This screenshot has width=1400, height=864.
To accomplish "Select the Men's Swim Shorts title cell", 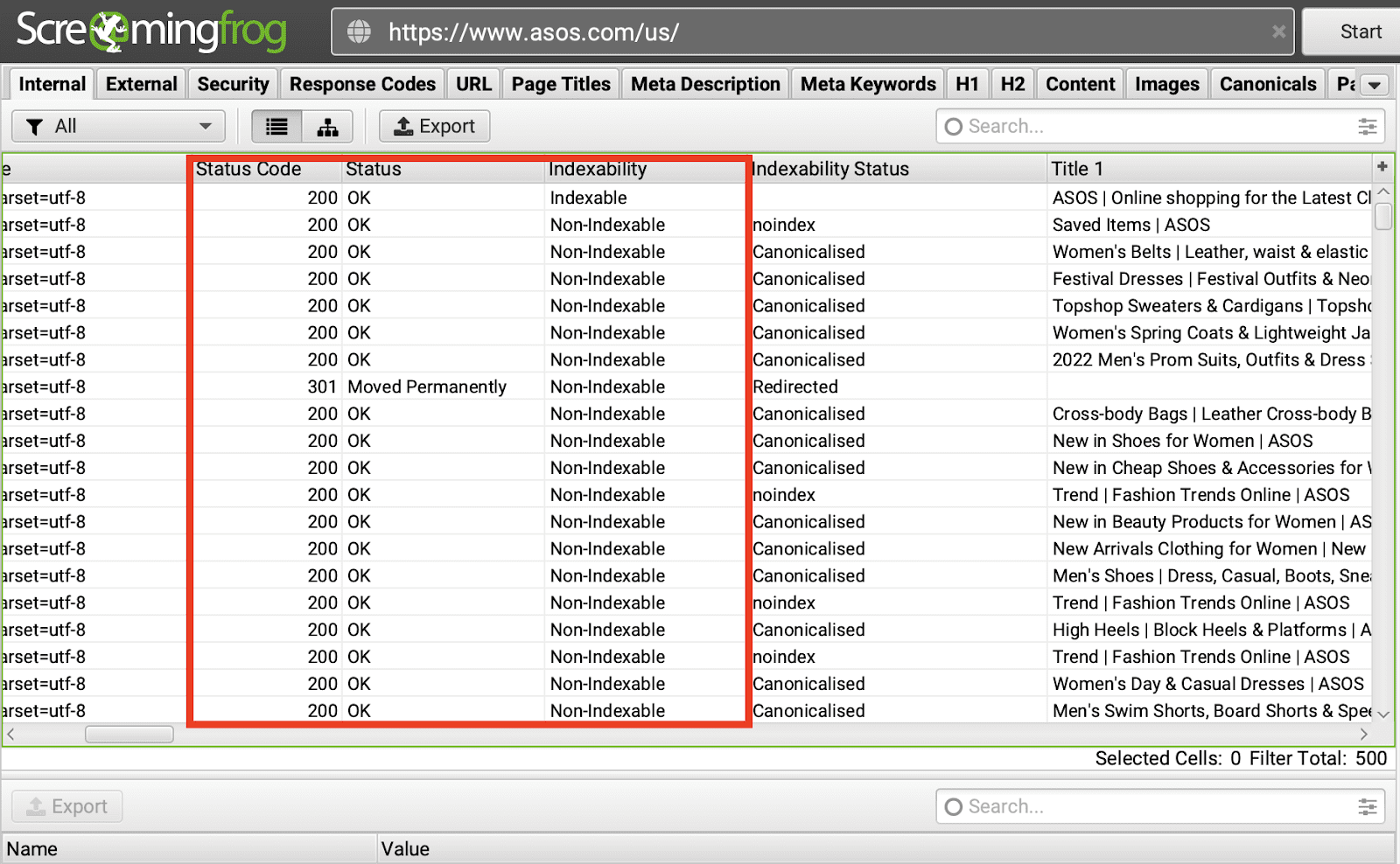I will (1211, 711).
